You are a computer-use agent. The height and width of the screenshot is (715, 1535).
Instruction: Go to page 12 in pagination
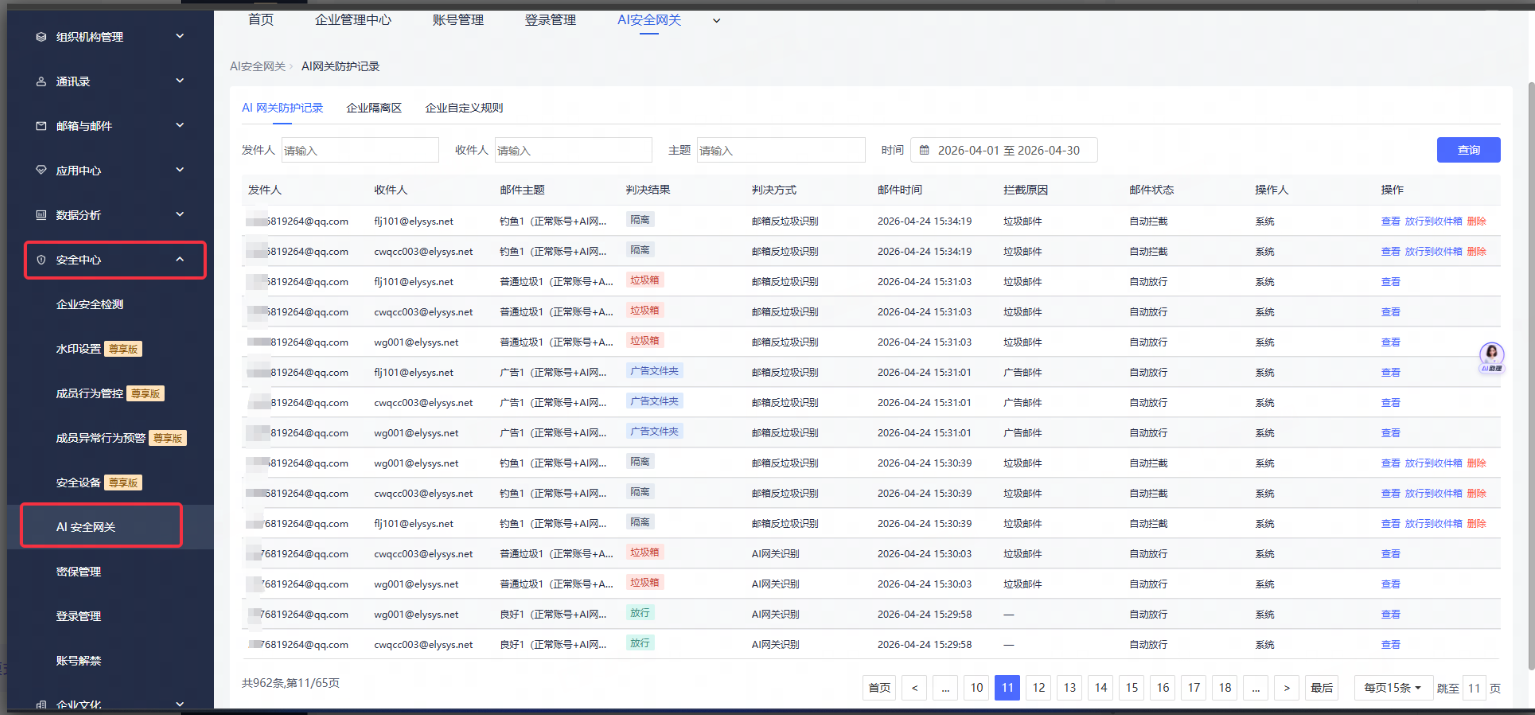click(1039, 688)
